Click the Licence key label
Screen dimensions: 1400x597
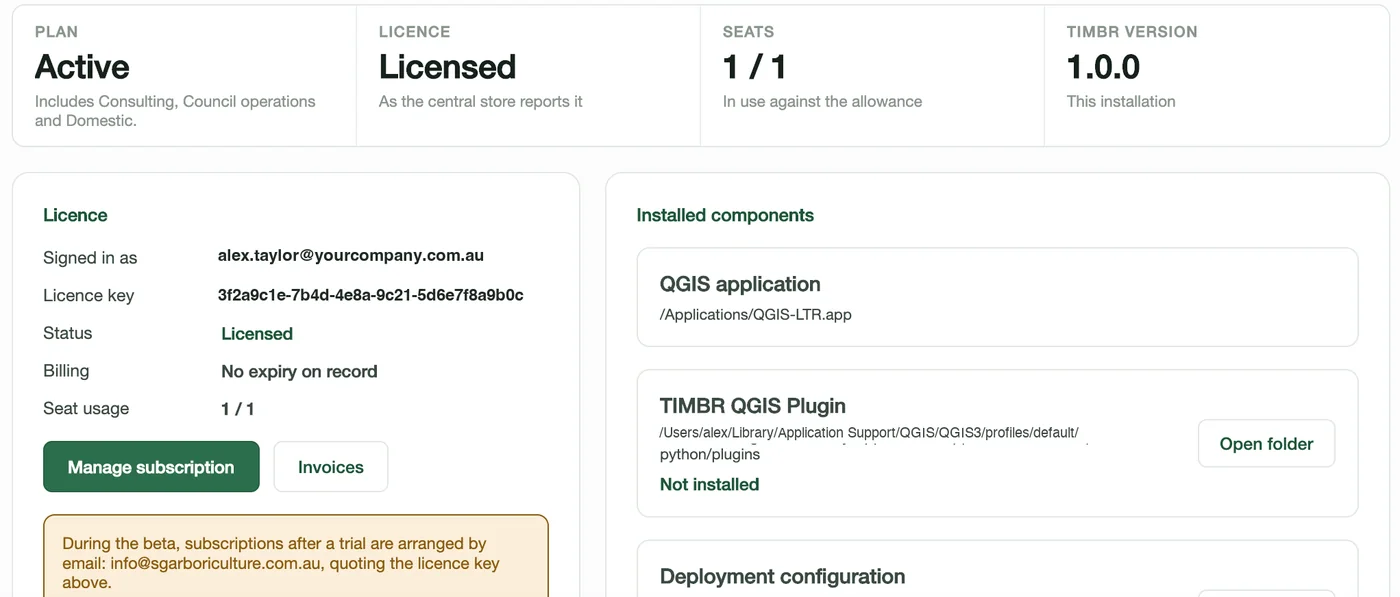(88, 296)
